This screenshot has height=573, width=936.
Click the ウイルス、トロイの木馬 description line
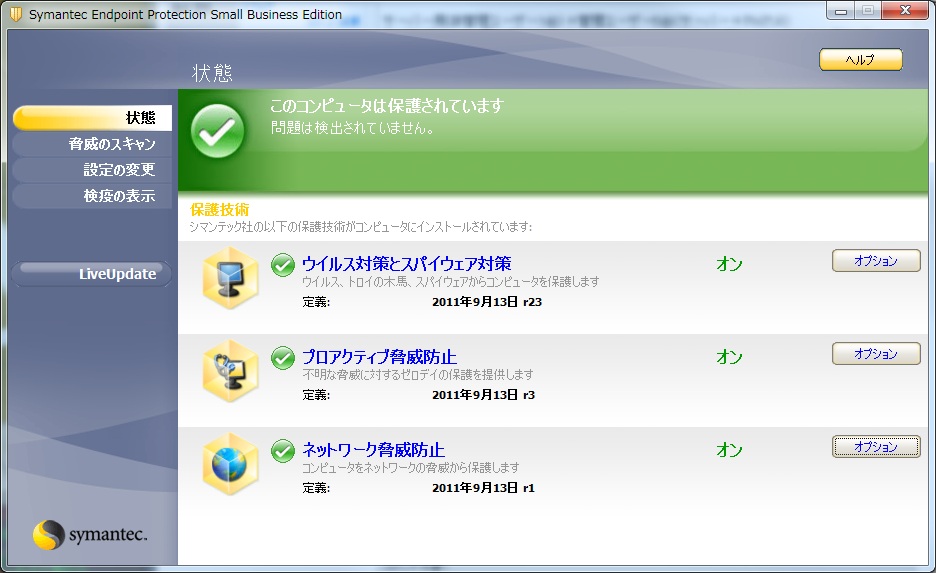click(451, 282)
